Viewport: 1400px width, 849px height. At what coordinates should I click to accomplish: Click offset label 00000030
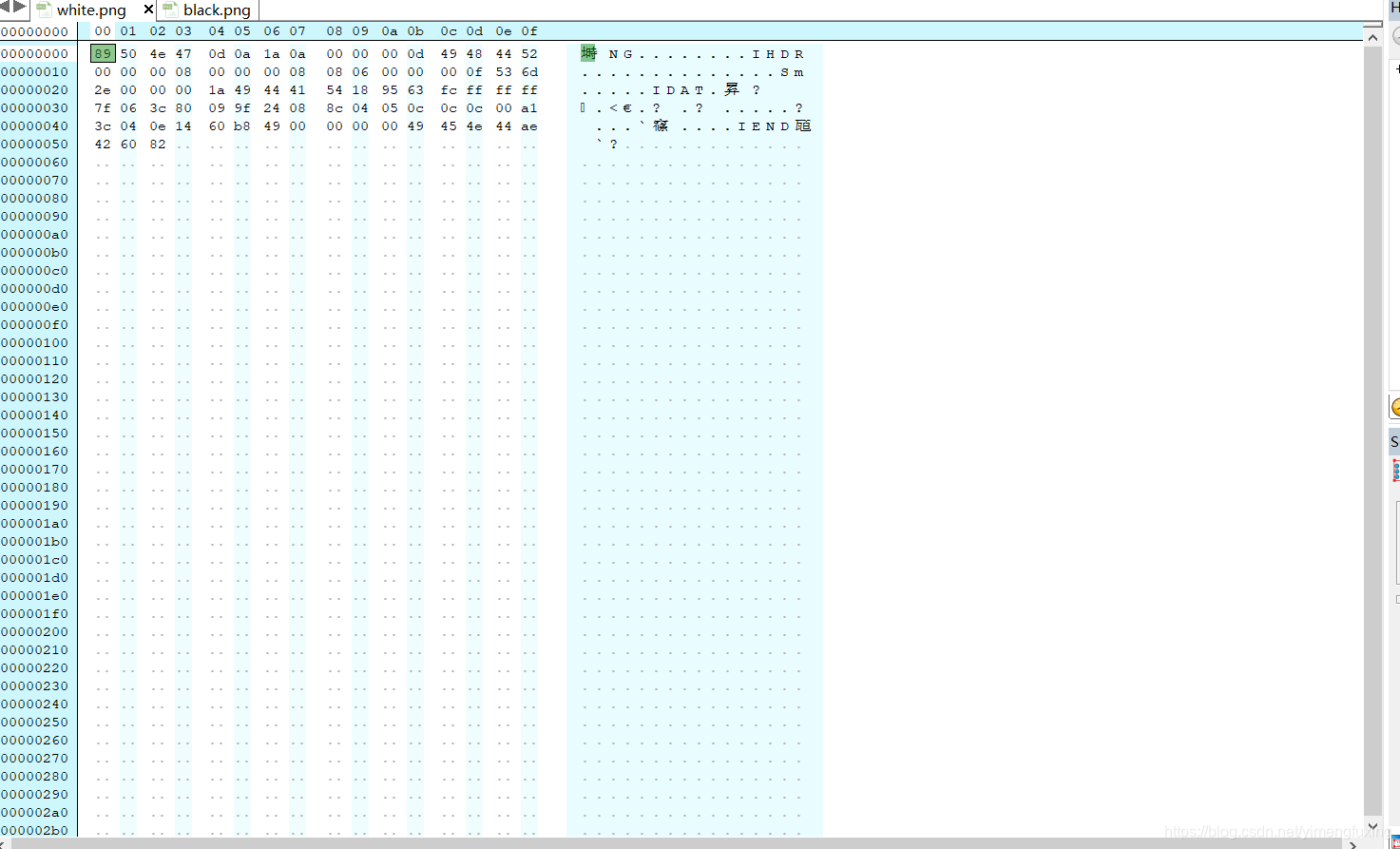click(x=35, y=108)
